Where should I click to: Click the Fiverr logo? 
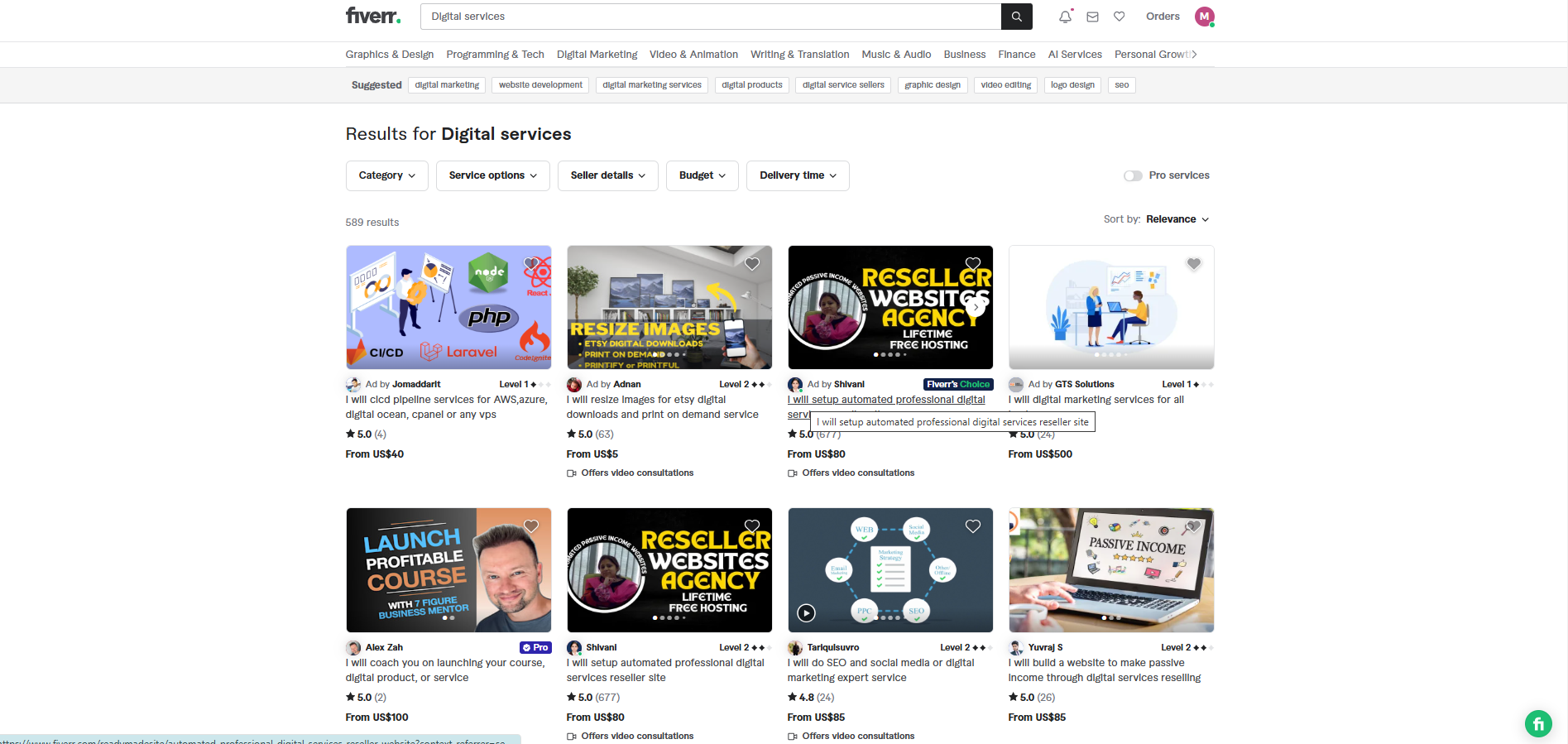pos(373,16)
